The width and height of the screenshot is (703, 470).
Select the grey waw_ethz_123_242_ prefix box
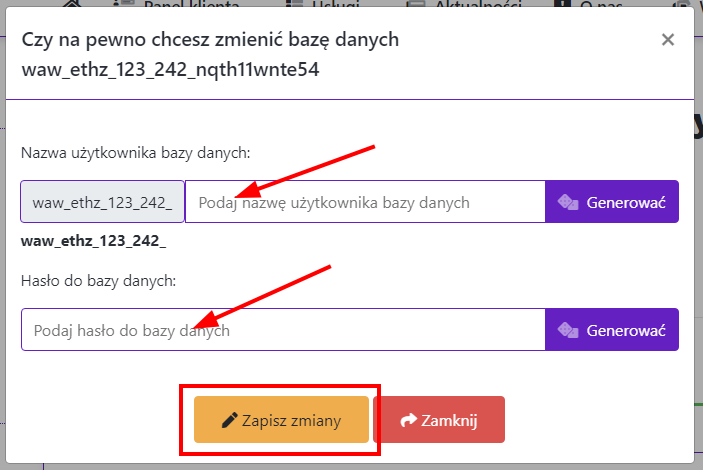coord(102,202)
